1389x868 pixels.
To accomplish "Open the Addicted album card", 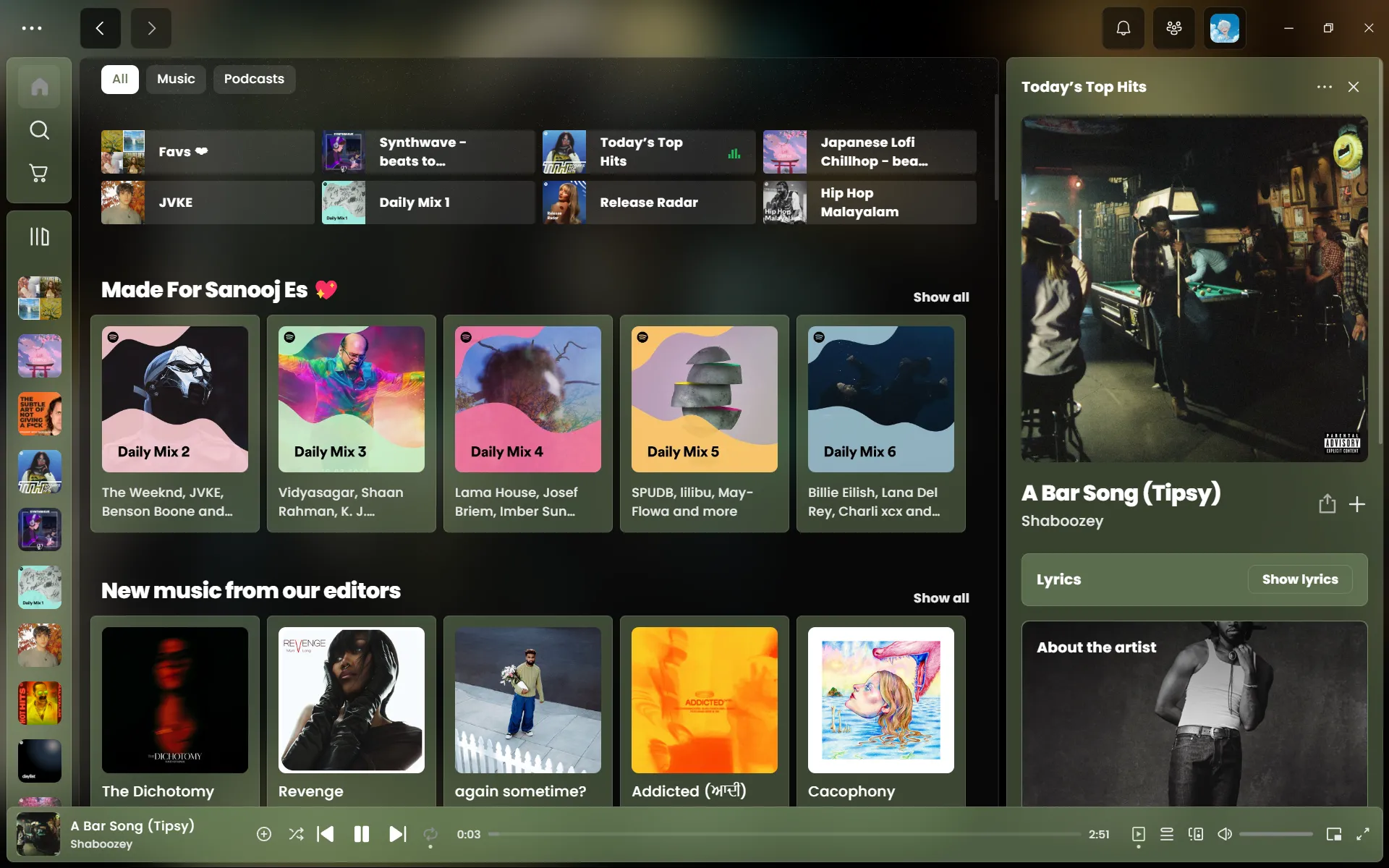I will coord(705,712).
